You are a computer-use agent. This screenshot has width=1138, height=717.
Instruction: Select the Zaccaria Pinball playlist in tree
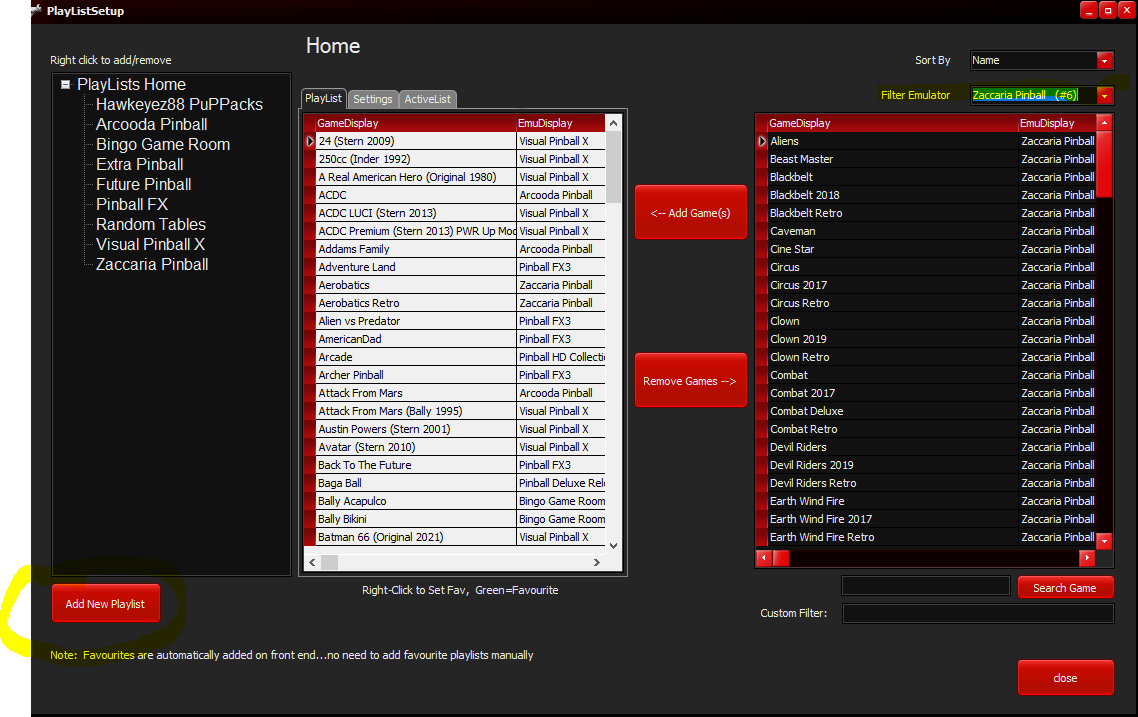point(152,265)
